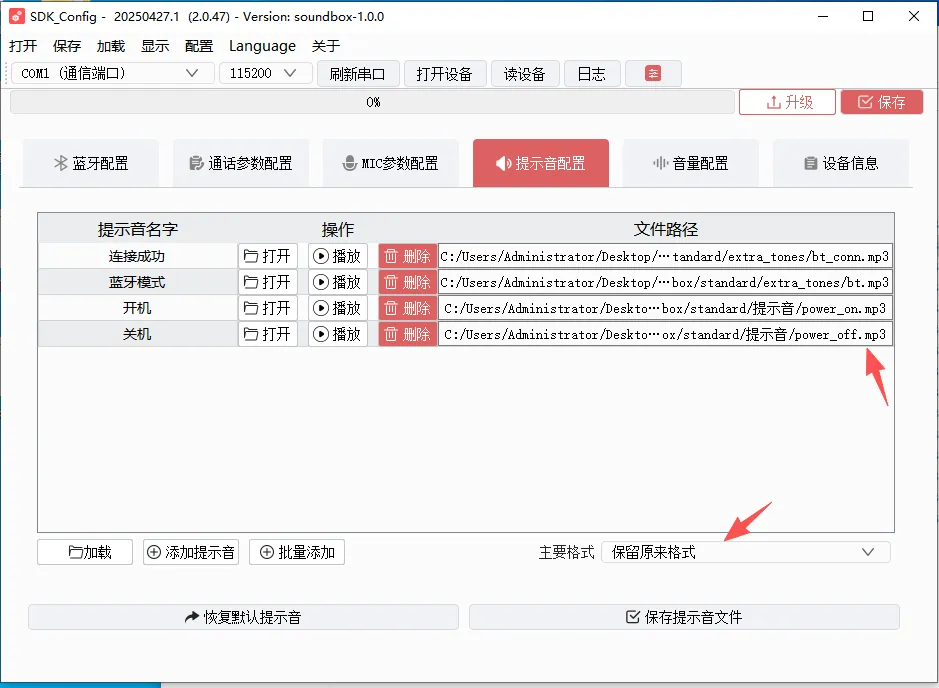Delete the 连接成功 prompt tone
The width and height of the screenshot is (939, 688).
coord(407,256)
